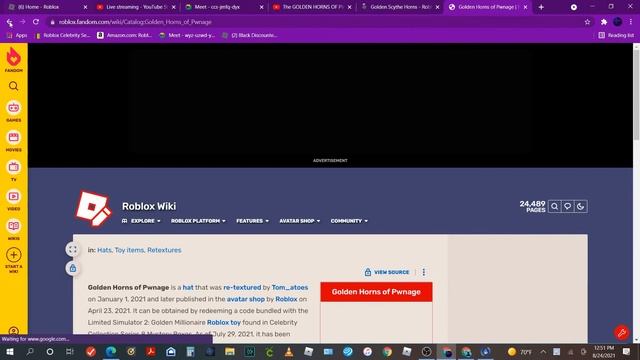Image resolution: width=640 pixels, height=360 pixels.
Task: Close the Golden Horns of Pwnage tab
Action: pos(525,7)
